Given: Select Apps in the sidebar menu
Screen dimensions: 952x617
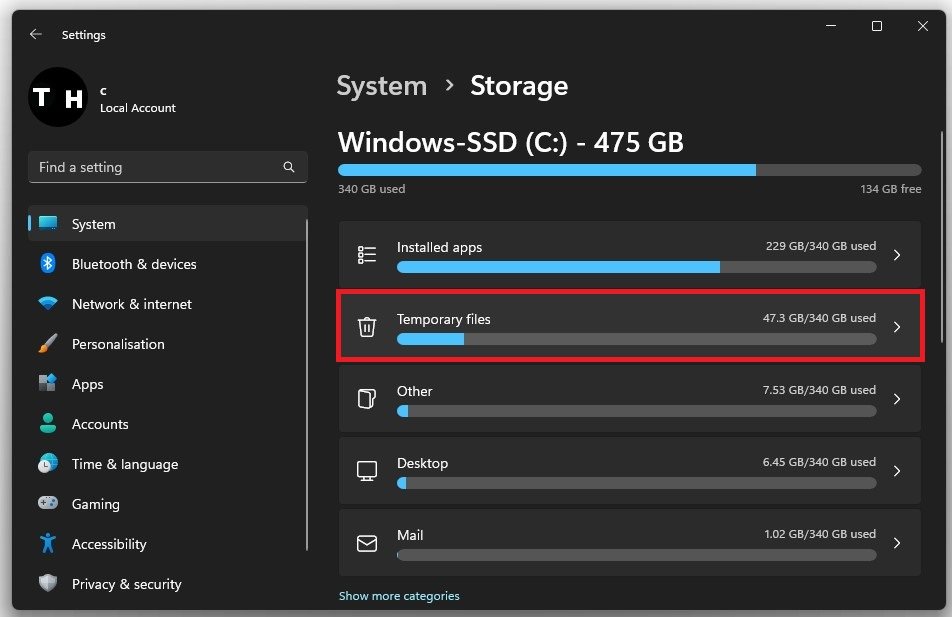Looking at the screenshot, I should click(88, 384).
